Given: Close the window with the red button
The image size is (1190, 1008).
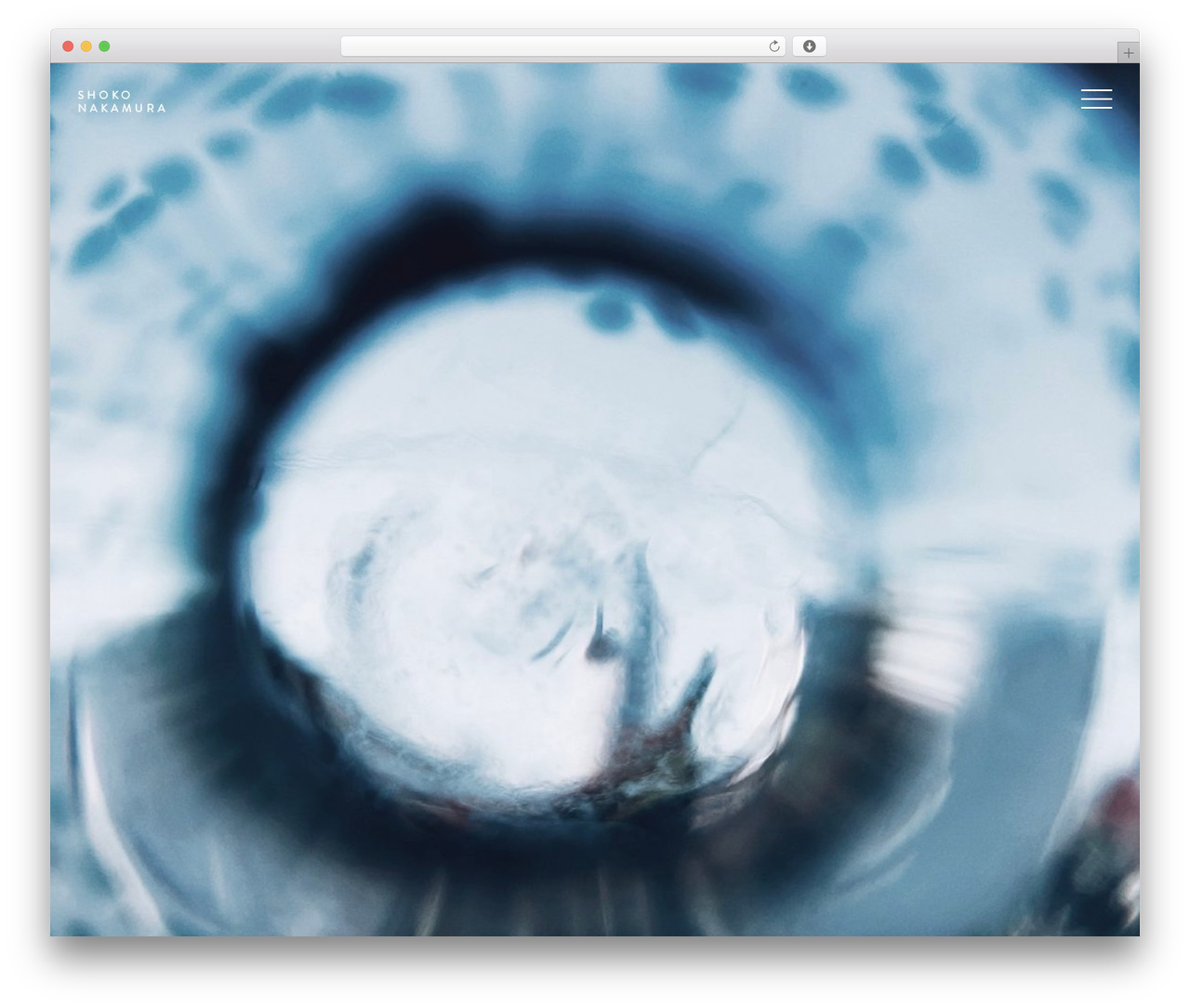Looking at the screenshot, I should pyautogui.click(x=68, y=46).
